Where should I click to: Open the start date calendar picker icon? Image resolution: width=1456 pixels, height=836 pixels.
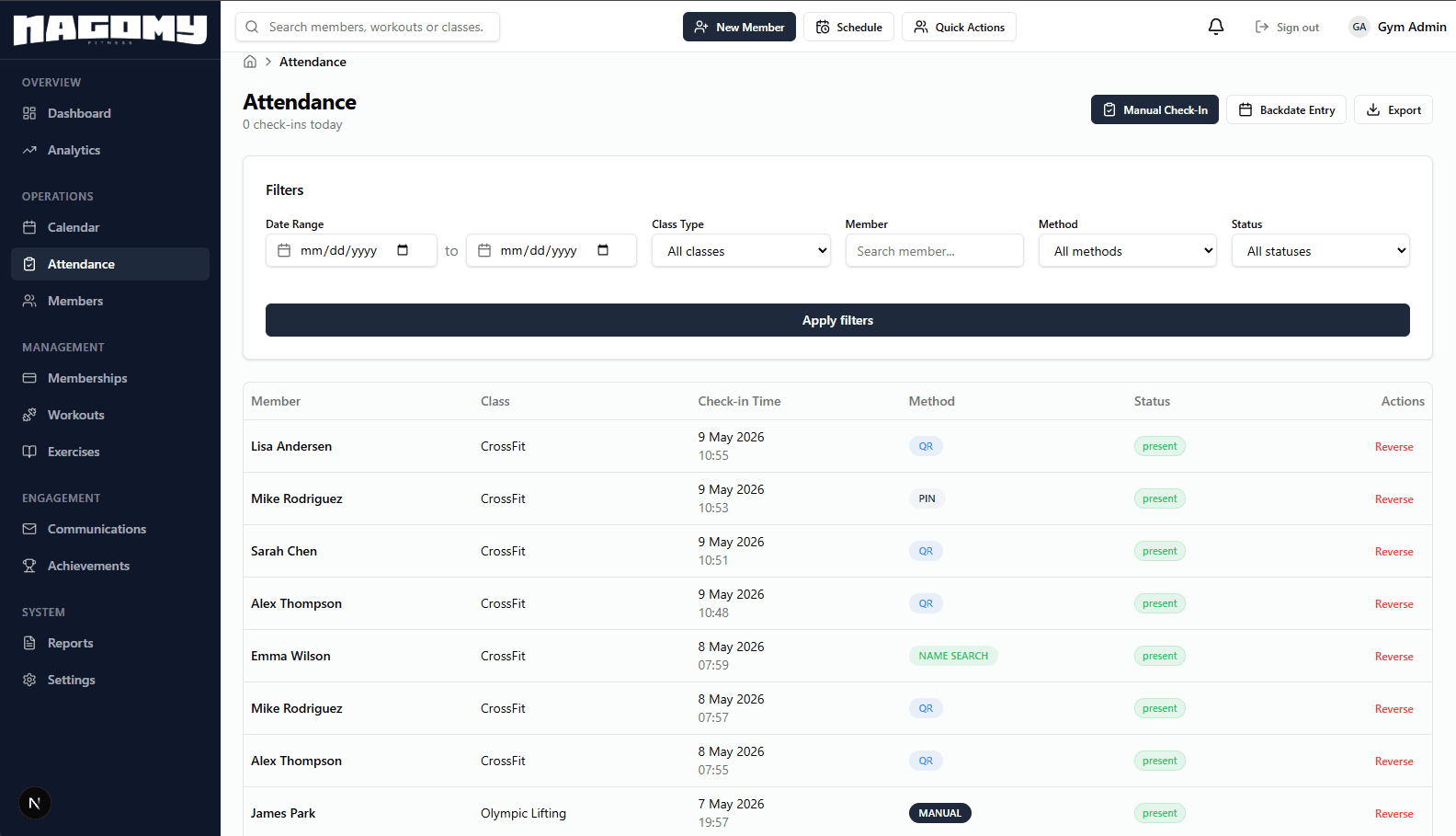click(x=403, y=250)
